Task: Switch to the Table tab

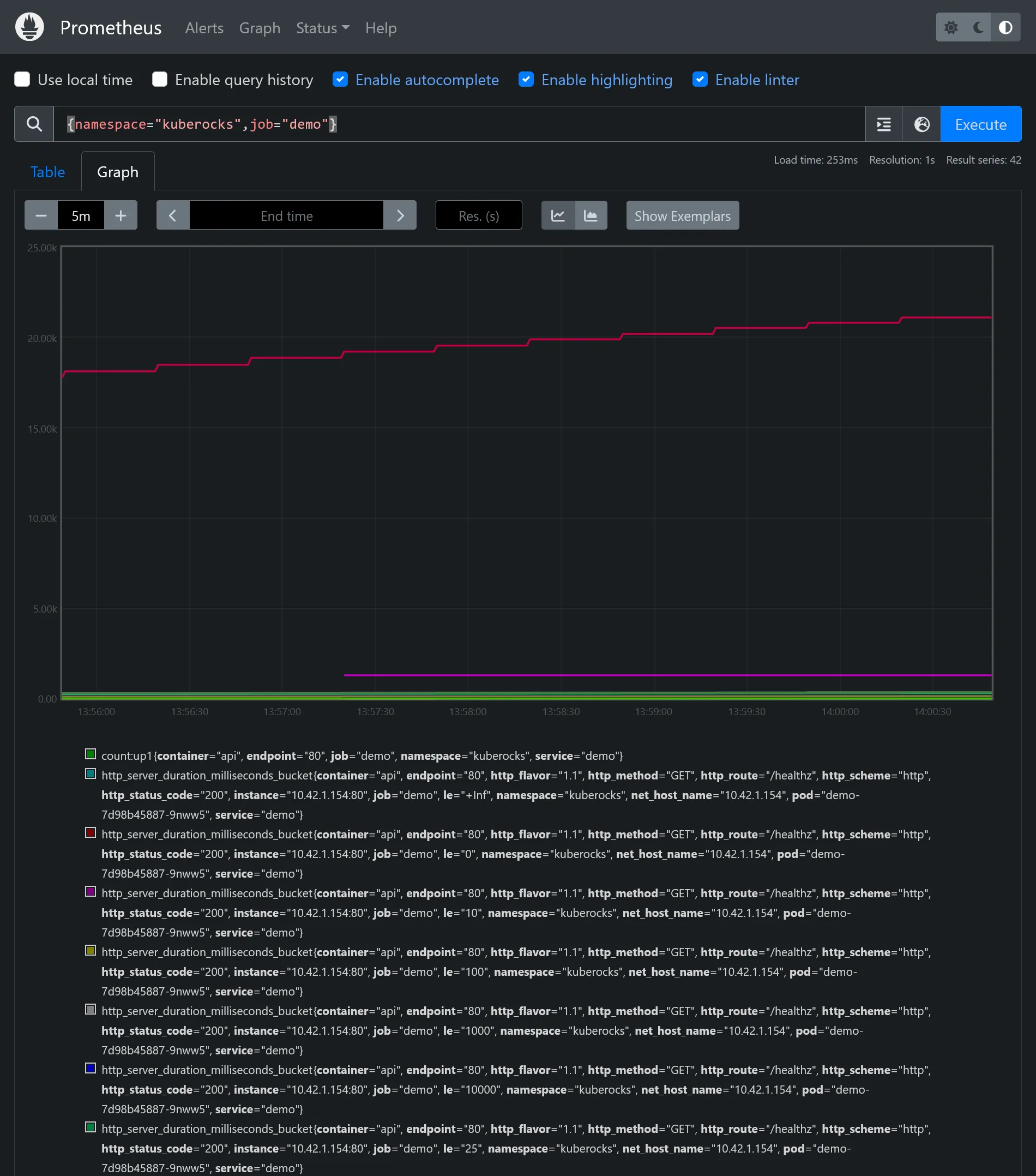Action: [48, 171]
